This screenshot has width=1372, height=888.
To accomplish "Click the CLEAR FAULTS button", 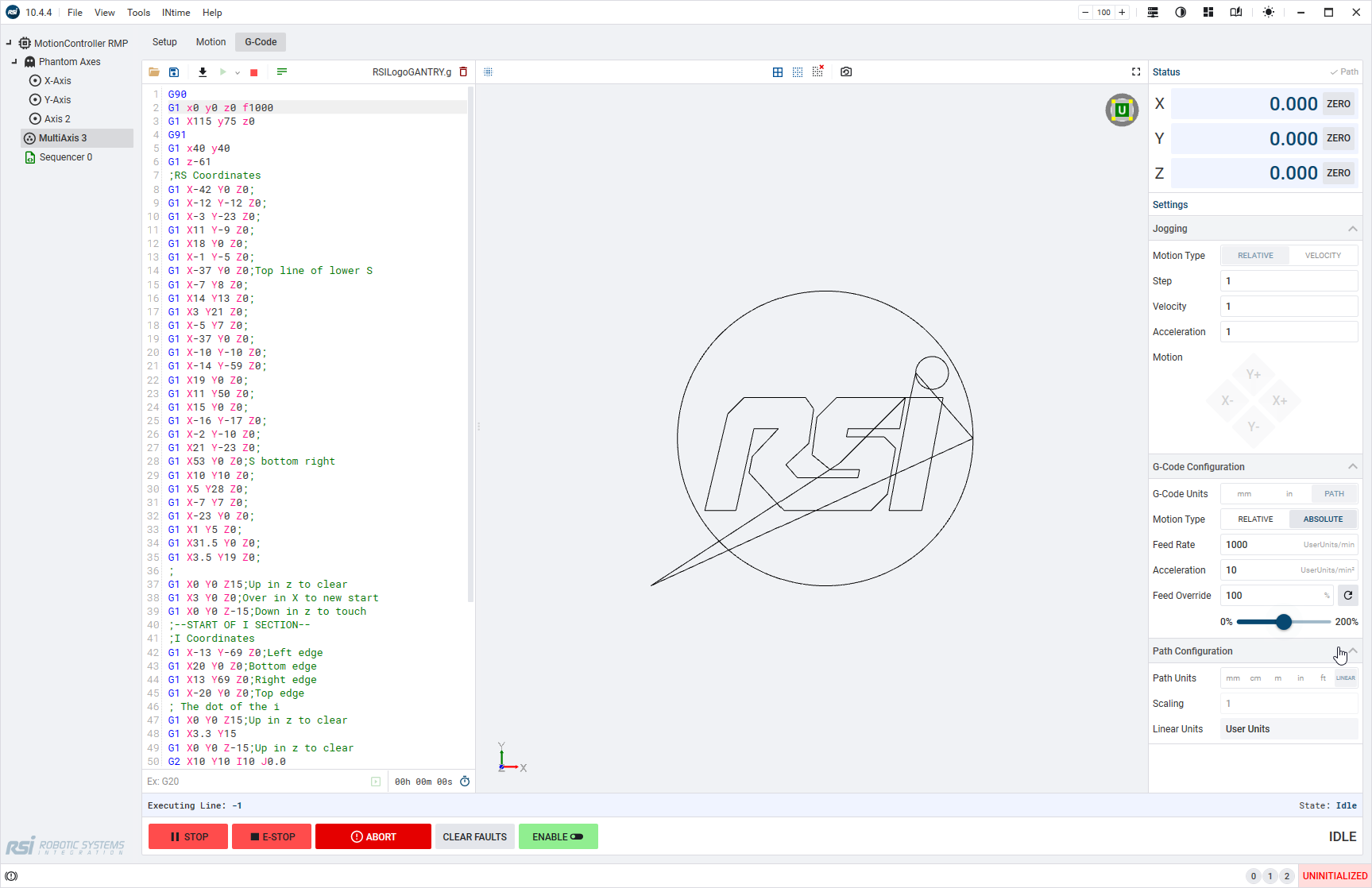I will coord(474,836).
